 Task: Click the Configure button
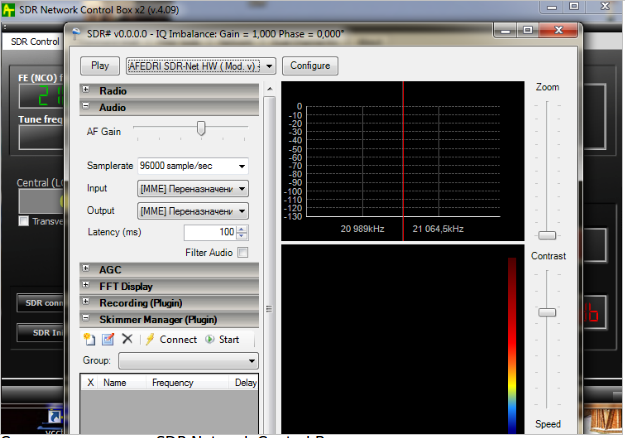coord(310,66)
